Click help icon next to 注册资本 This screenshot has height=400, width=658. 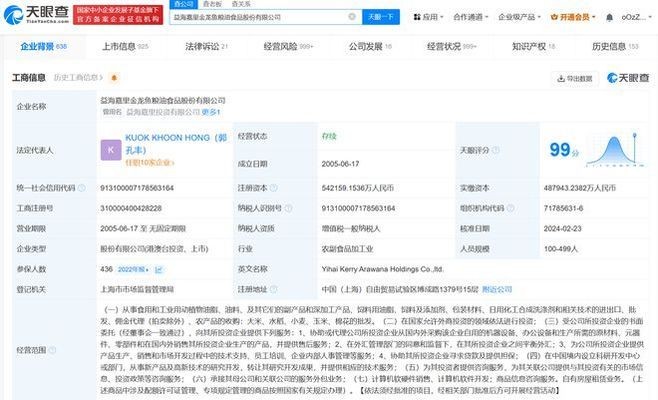click(273, 188)
